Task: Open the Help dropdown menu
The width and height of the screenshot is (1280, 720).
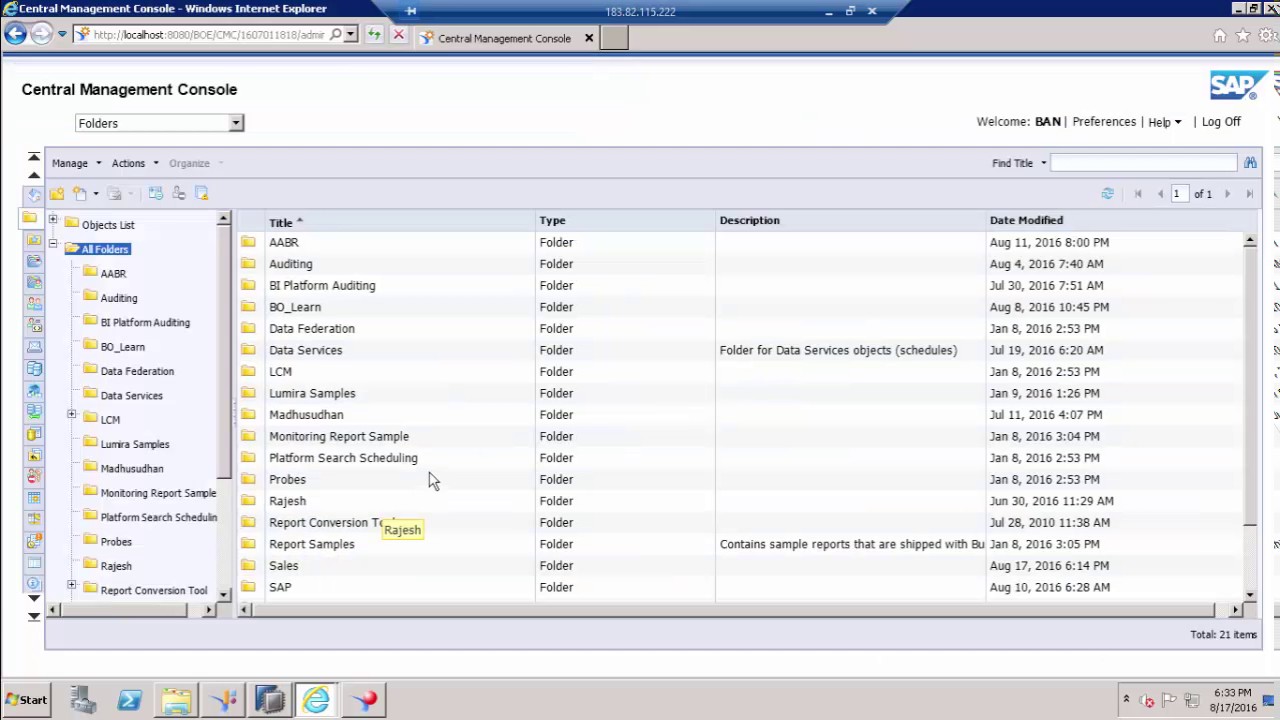Action: 1165,122
